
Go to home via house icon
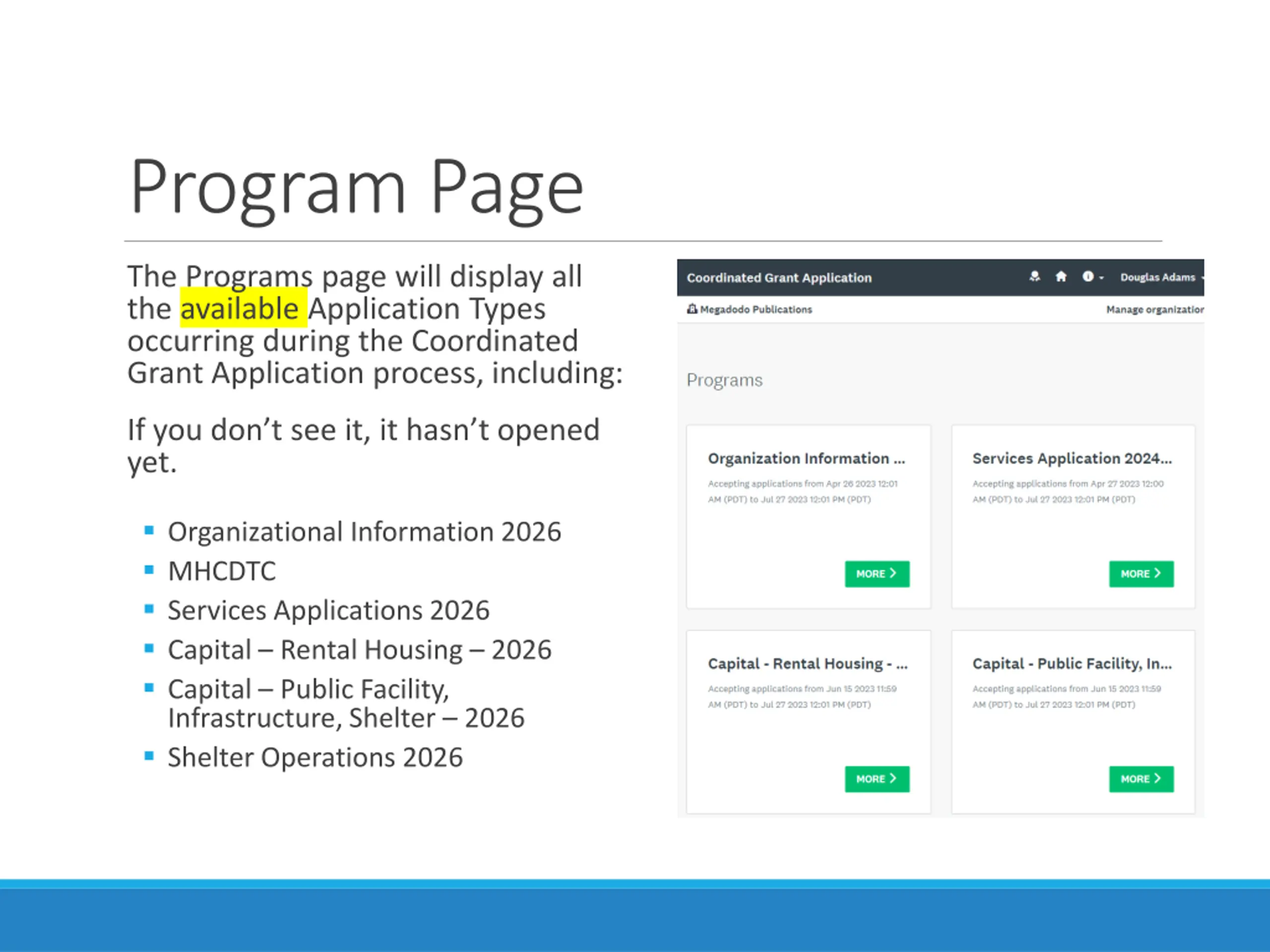coord(1061,277)
